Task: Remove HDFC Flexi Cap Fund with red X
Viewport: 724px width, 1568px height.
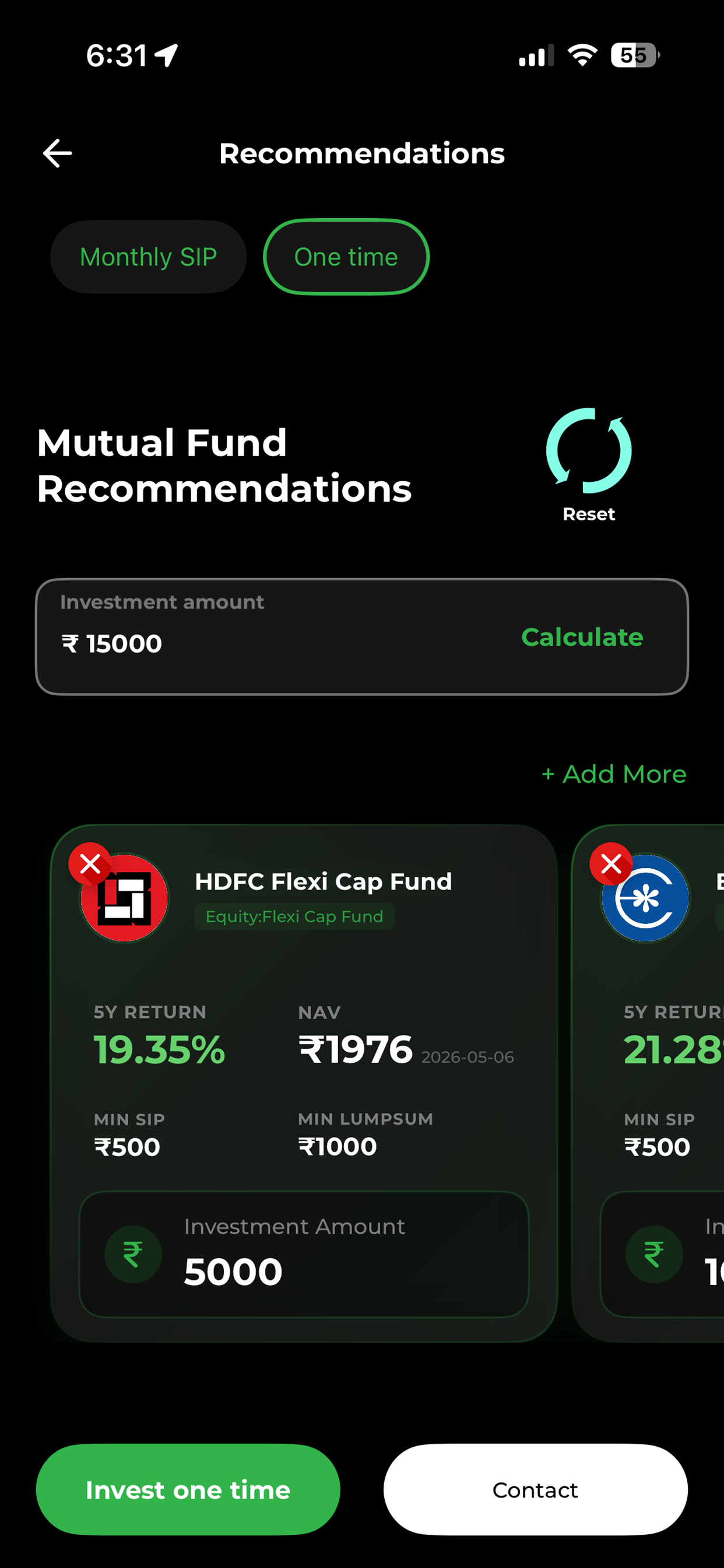Action: coord(90,863)
